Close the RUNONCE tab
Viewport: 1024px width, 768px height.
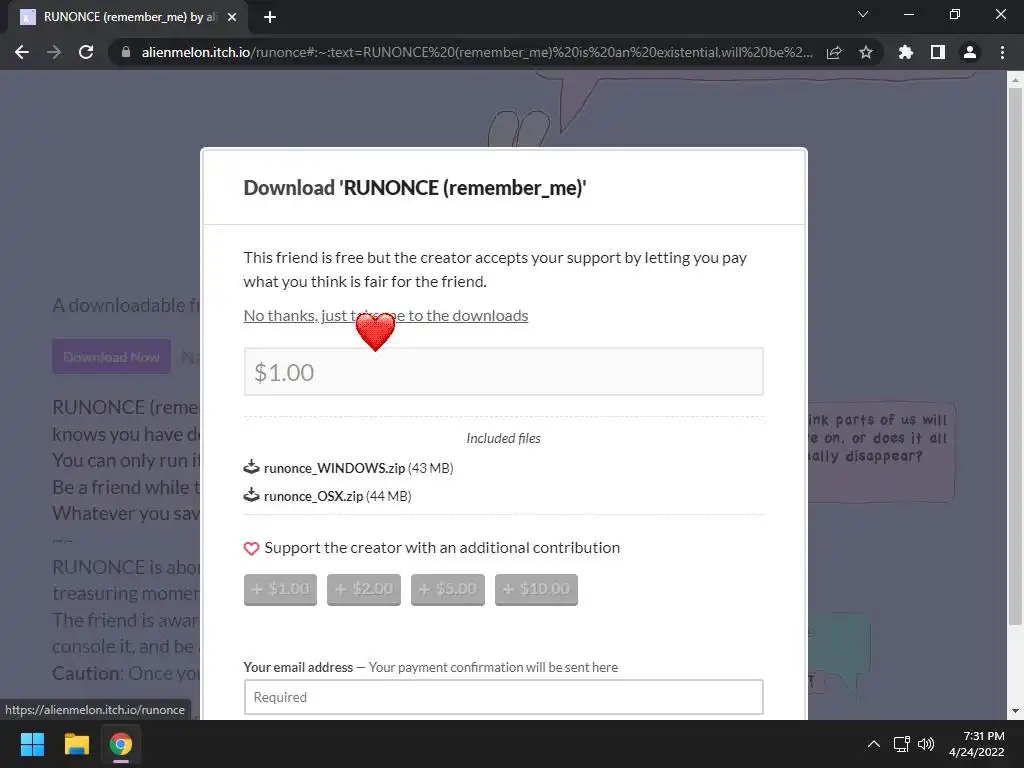(232, 17)
